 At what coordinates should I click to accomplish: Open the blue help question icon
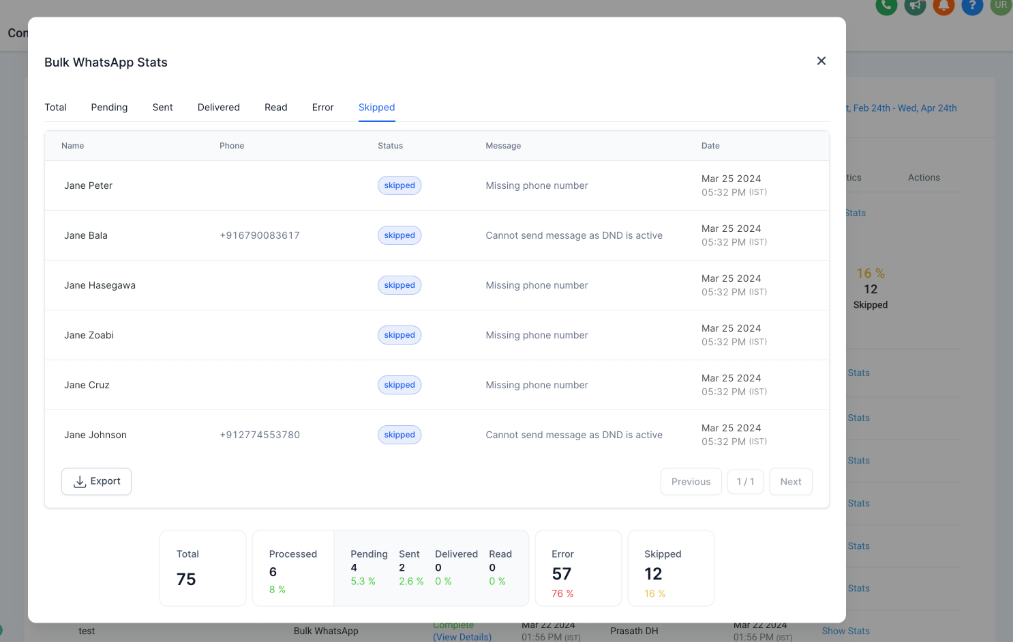click(x=972, y=6)
